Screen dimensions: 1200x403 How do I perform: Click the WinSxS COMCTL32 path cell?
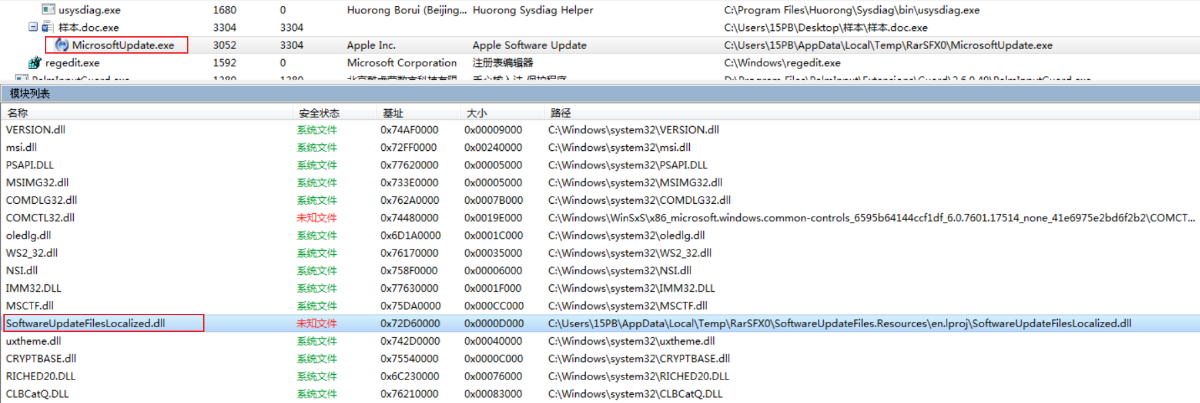[x=871, y=217]
